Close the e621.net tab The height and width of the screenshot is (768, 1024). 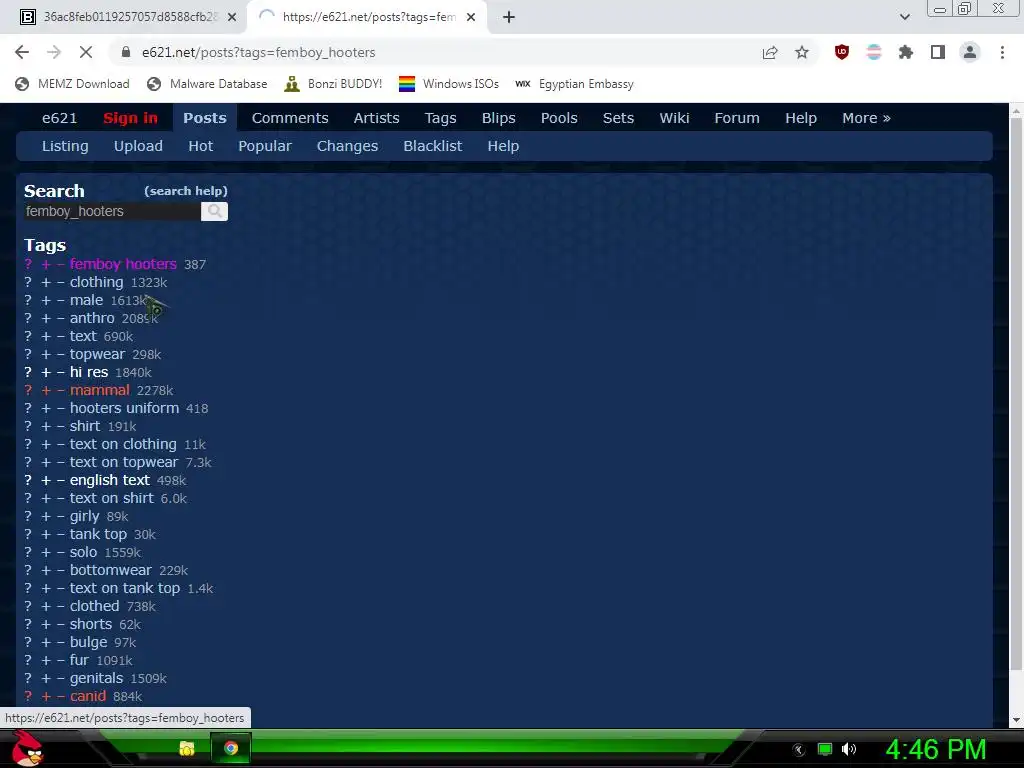click(471, 17)
